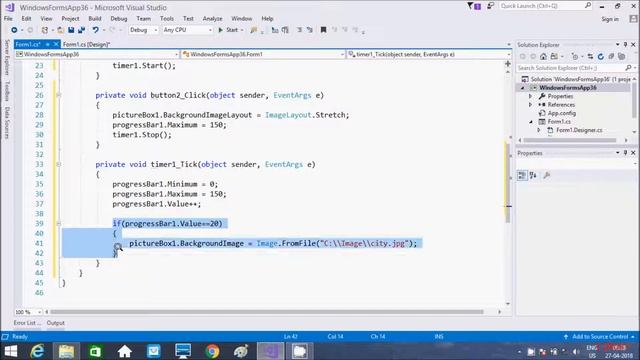Open Google Chrome from the taskbar

pos(212,351)
